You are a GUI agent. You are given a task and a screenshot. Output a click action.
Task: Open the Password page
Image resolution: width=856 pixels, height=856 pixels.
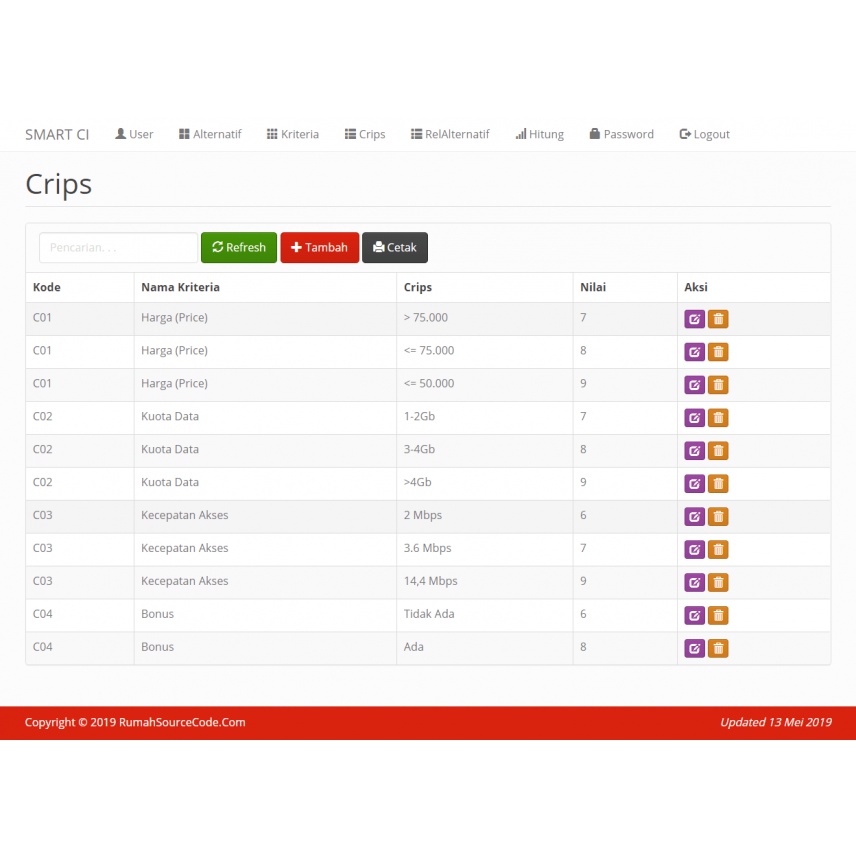click(x=621, y=134)
